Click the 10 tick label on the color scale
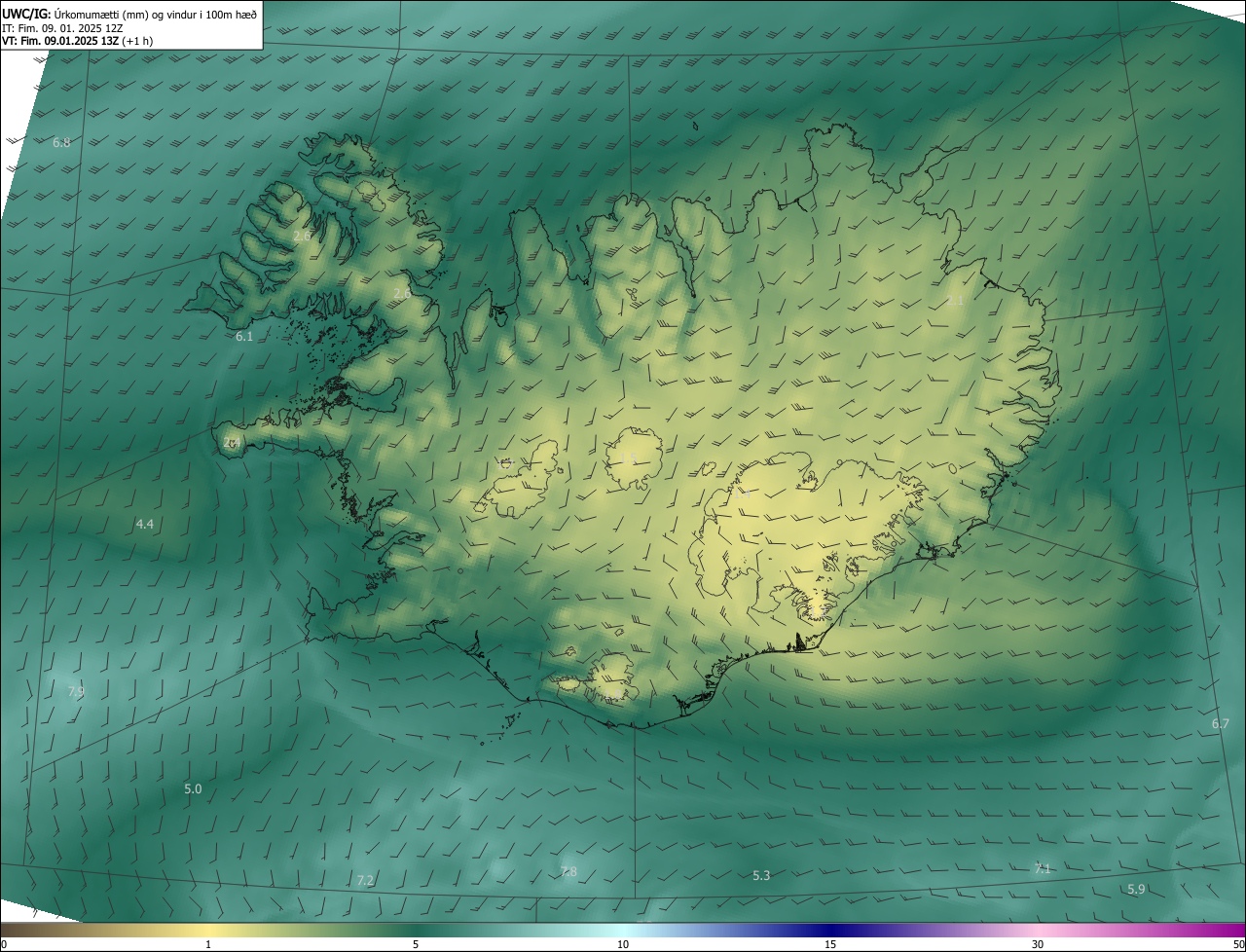Viewport: 1246px width, 952px height. coord(623,945)
